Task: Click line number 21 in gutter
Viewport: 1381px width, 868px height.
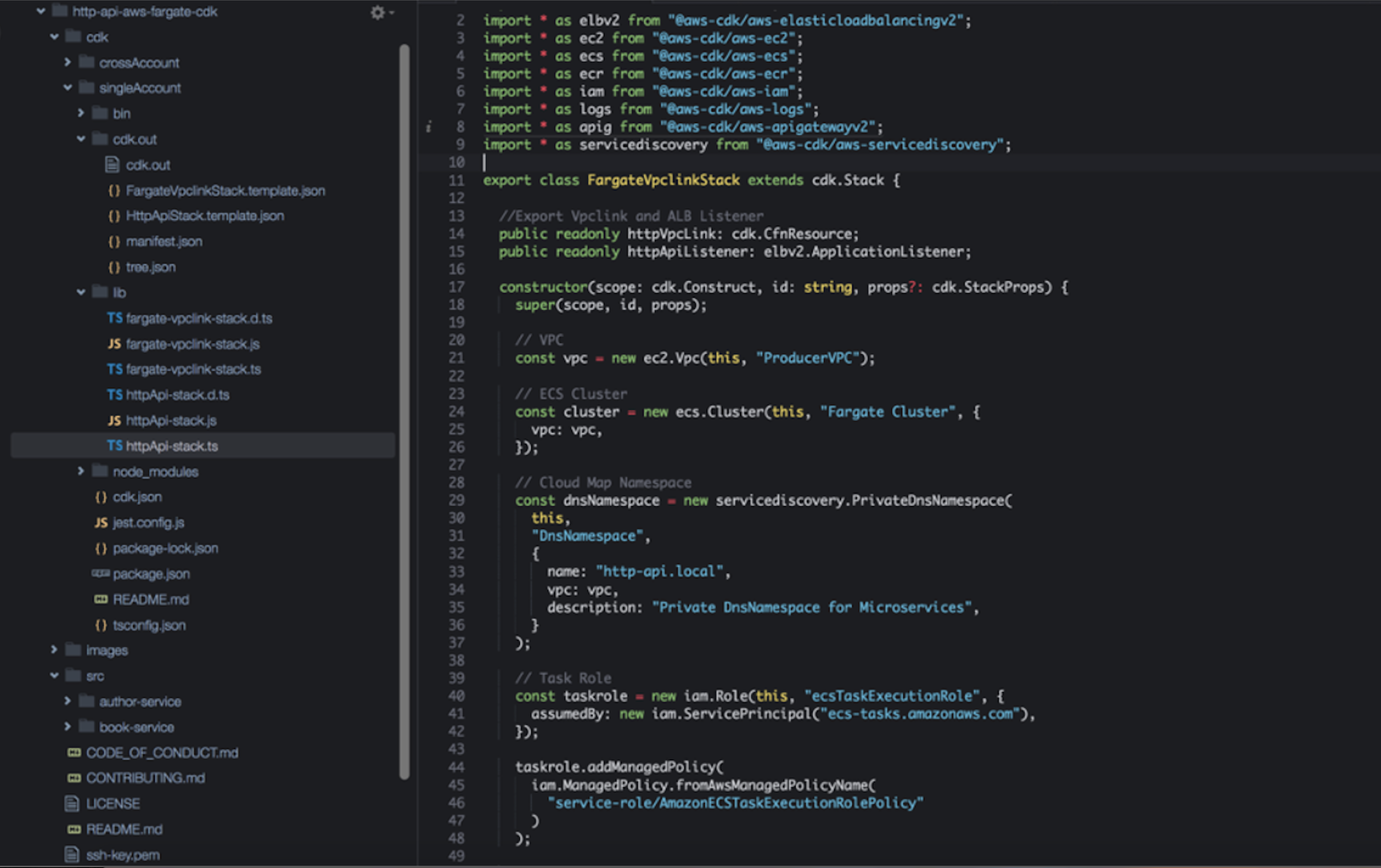Action: (457, 358)
